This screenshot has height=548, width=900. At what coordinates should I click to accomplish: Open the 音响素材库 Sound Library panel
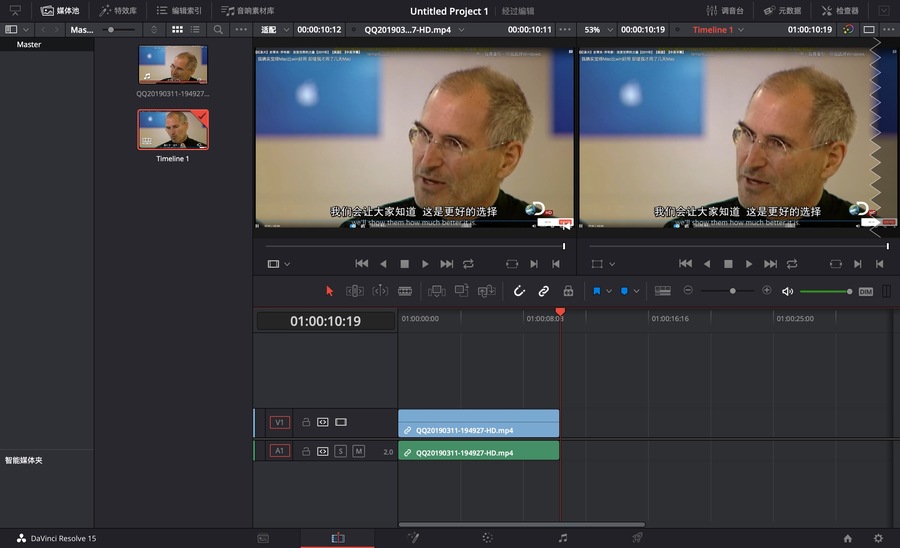(x=248, y=10)
